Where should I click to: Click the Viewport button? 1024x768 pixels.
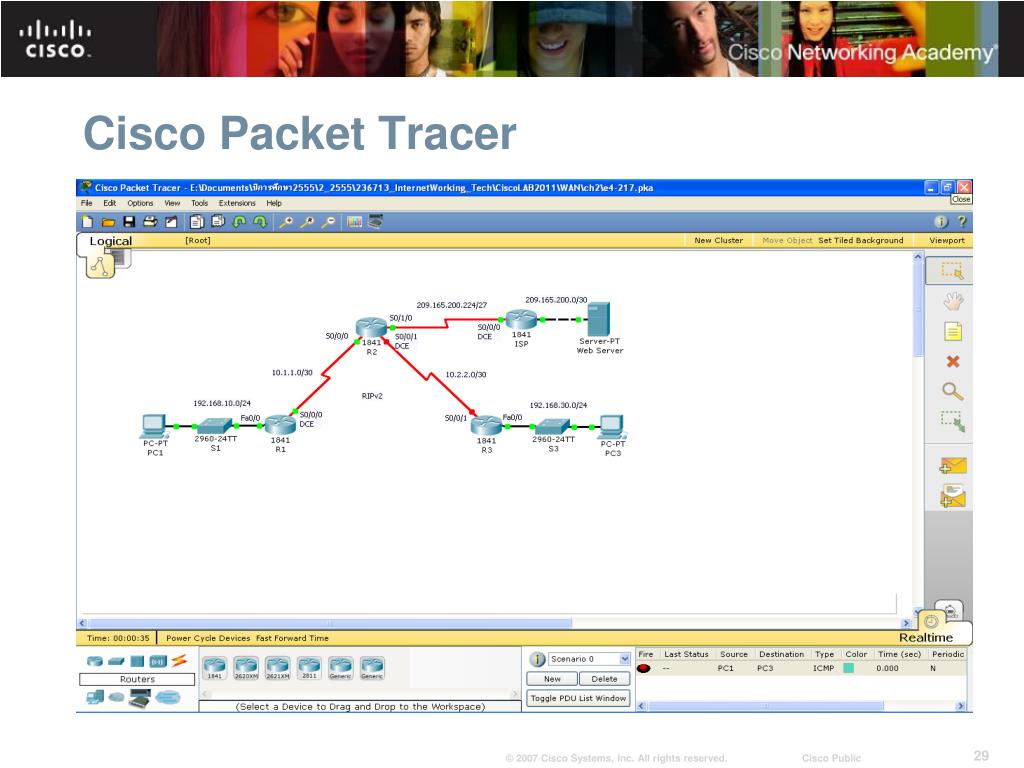(947, 240)
